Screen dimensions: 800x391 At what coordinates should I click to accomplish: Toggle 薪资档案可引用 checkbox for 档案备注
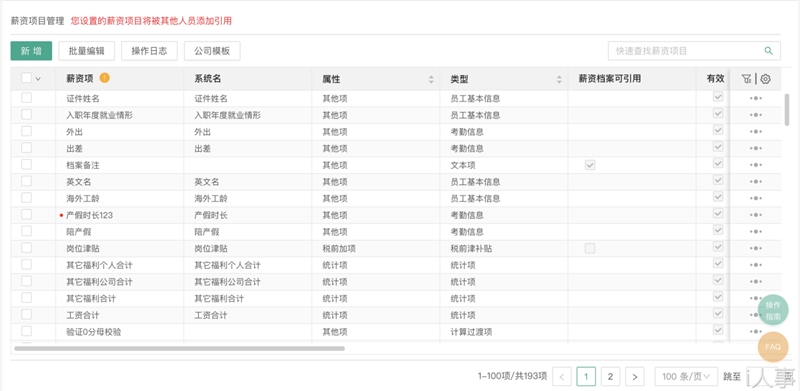590,165
